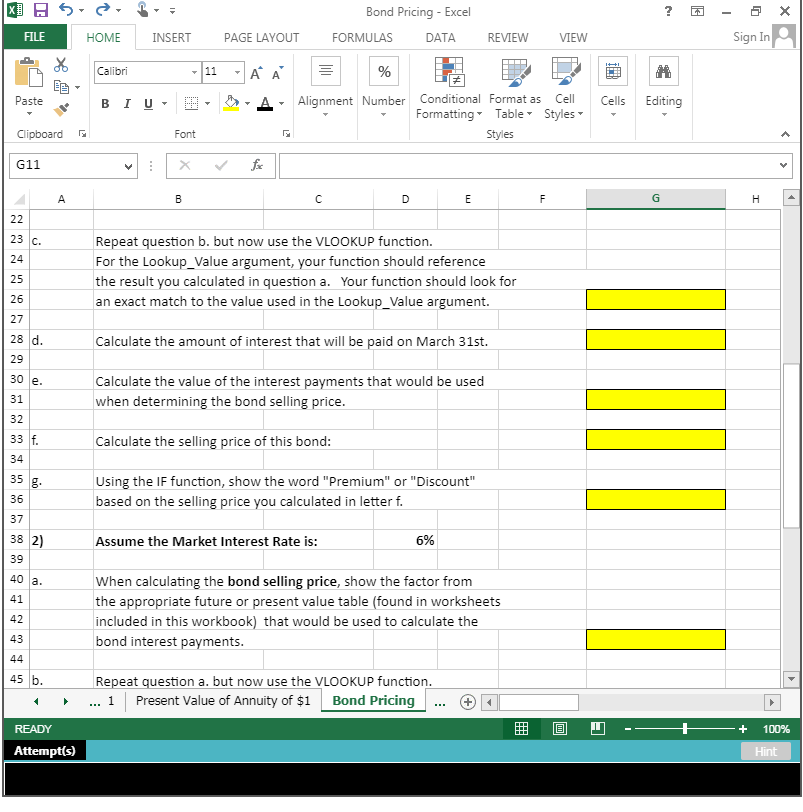Select the Format Painter brush
The height and width of the screenshot is (812, 803).
coord(61,109)
